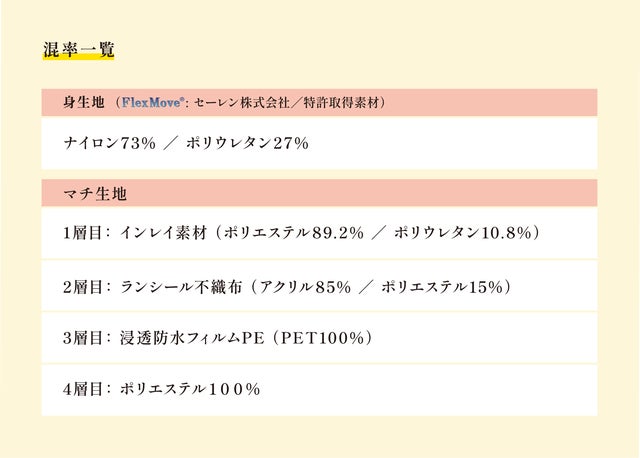
Task: Click the 混率一覧 title heading
Action: (x=78, y=49)
